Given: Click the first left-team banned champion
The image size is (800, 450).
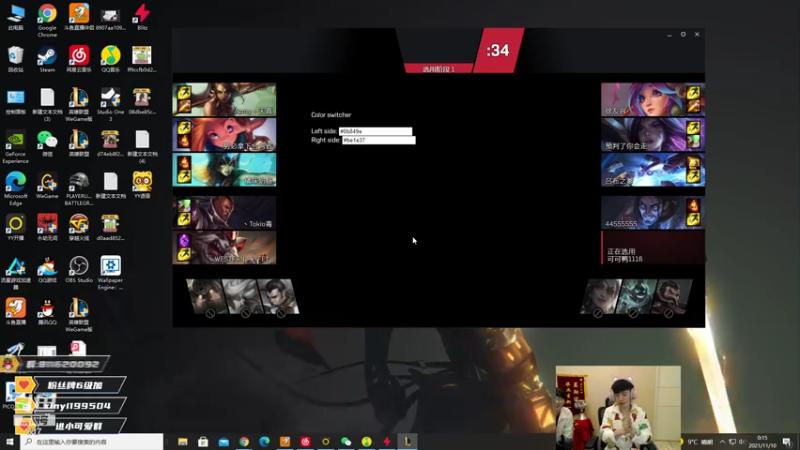Looking at the screenshot, I should 206,296.
